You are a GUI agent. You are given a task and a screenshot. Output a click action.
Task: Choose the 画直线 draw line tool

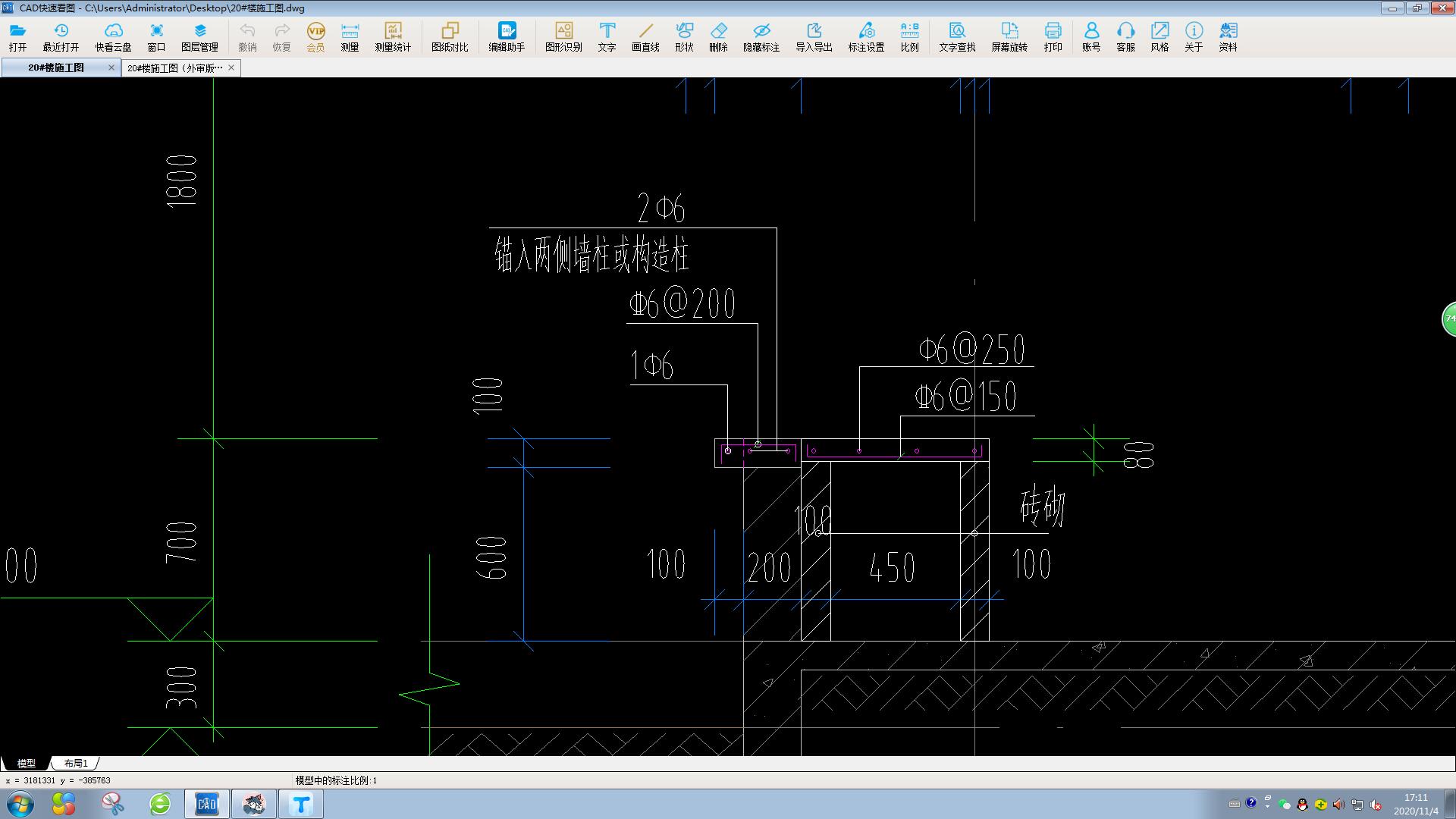pos(645,36)
